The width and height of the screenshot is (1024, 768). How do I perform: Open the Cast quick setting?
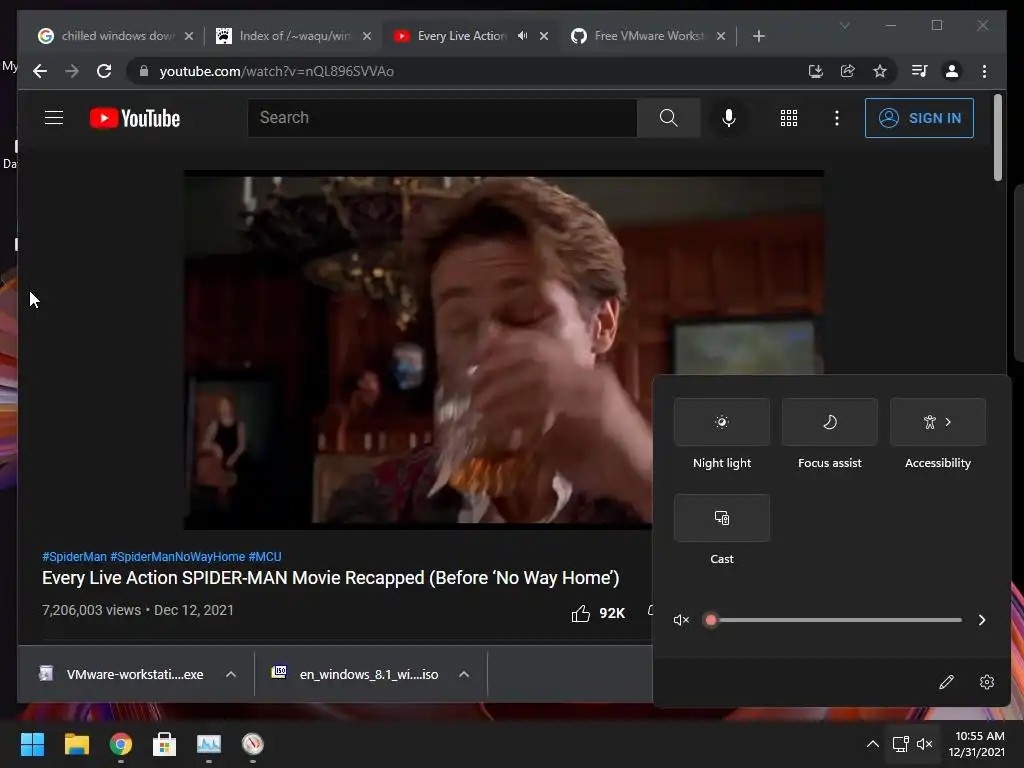tap(722, 518)
